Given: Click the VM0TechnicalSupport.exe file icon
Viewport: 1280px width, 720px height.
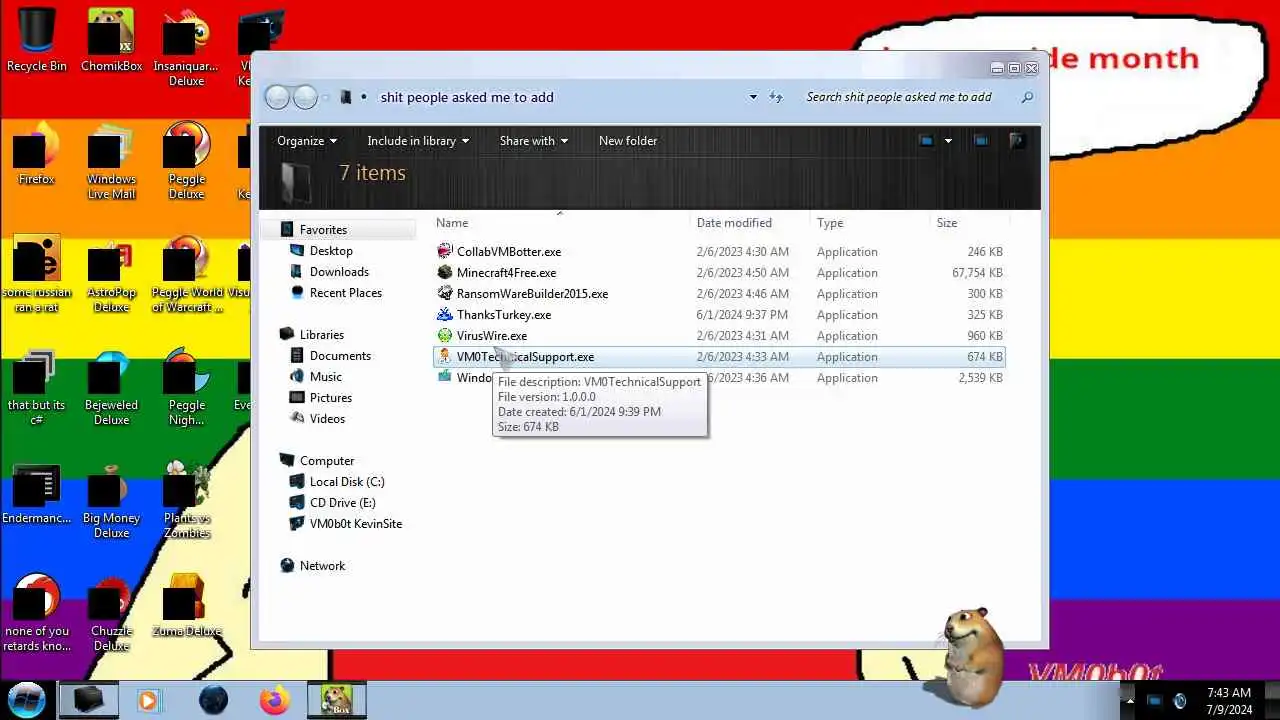Looking at the screenshot, I should (445, 357).
